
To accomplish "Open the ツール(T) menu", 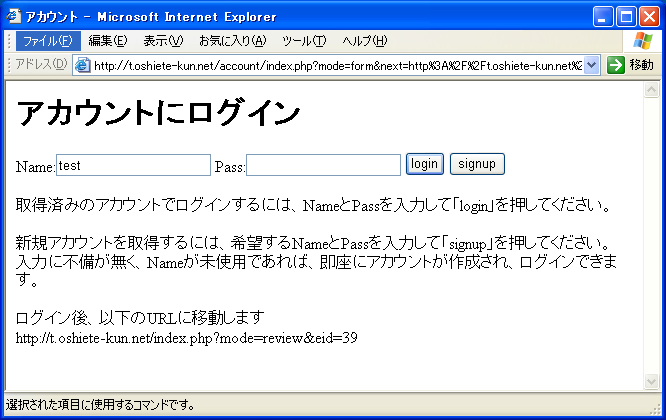I will tap(304, 41).
